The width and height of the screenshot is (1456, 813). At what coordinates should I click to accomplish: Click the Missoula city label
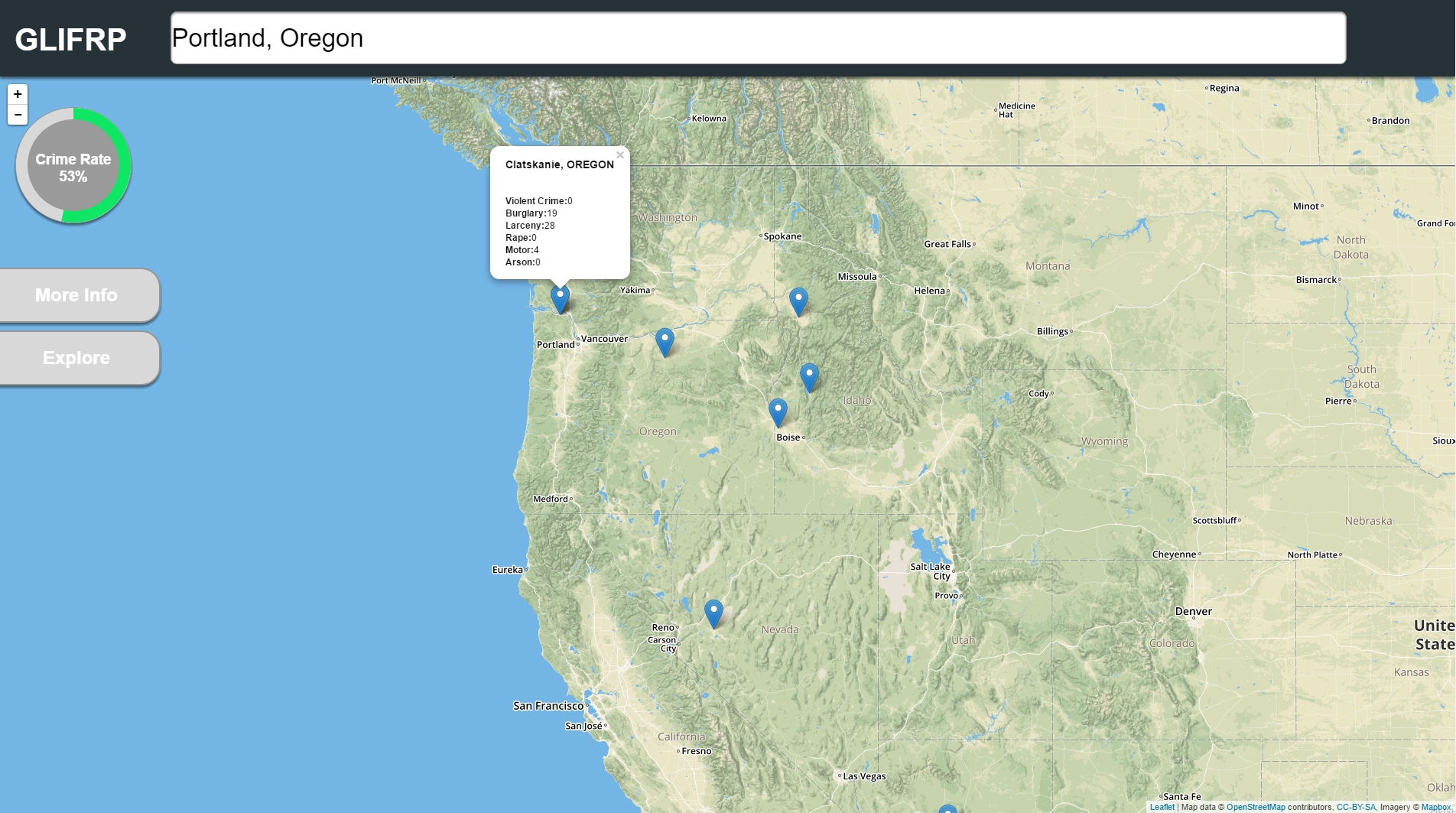857,277
